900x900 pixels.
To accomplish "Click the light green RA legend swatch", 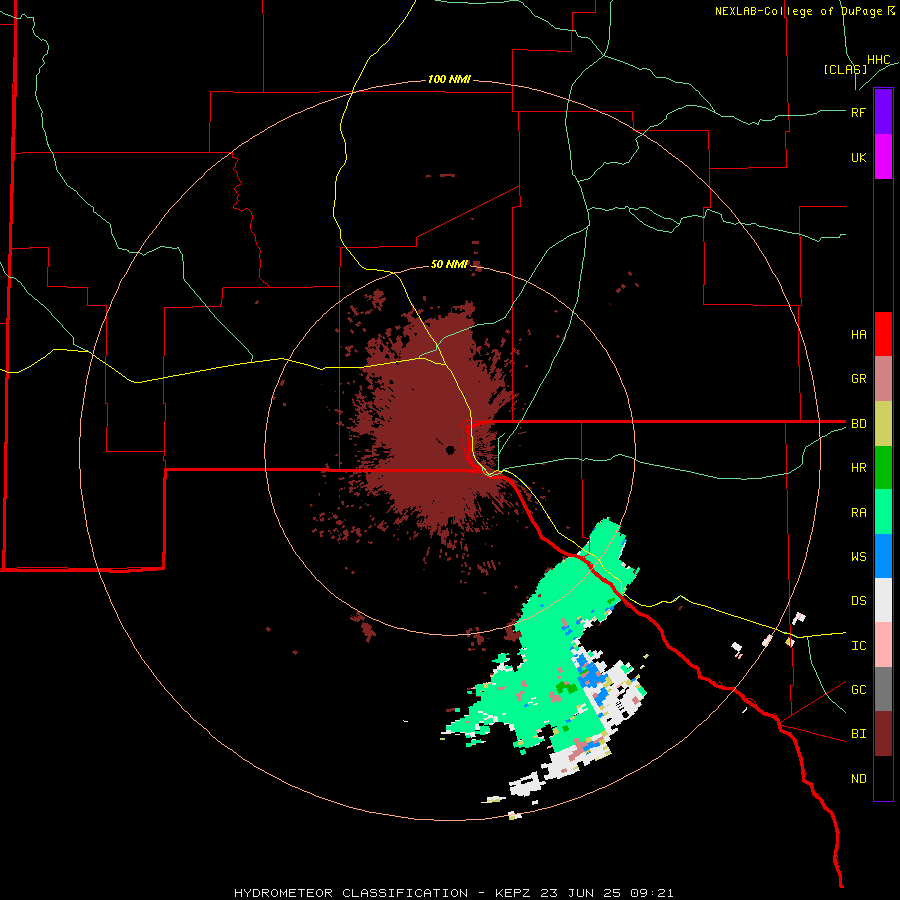I will pos(883,512).
